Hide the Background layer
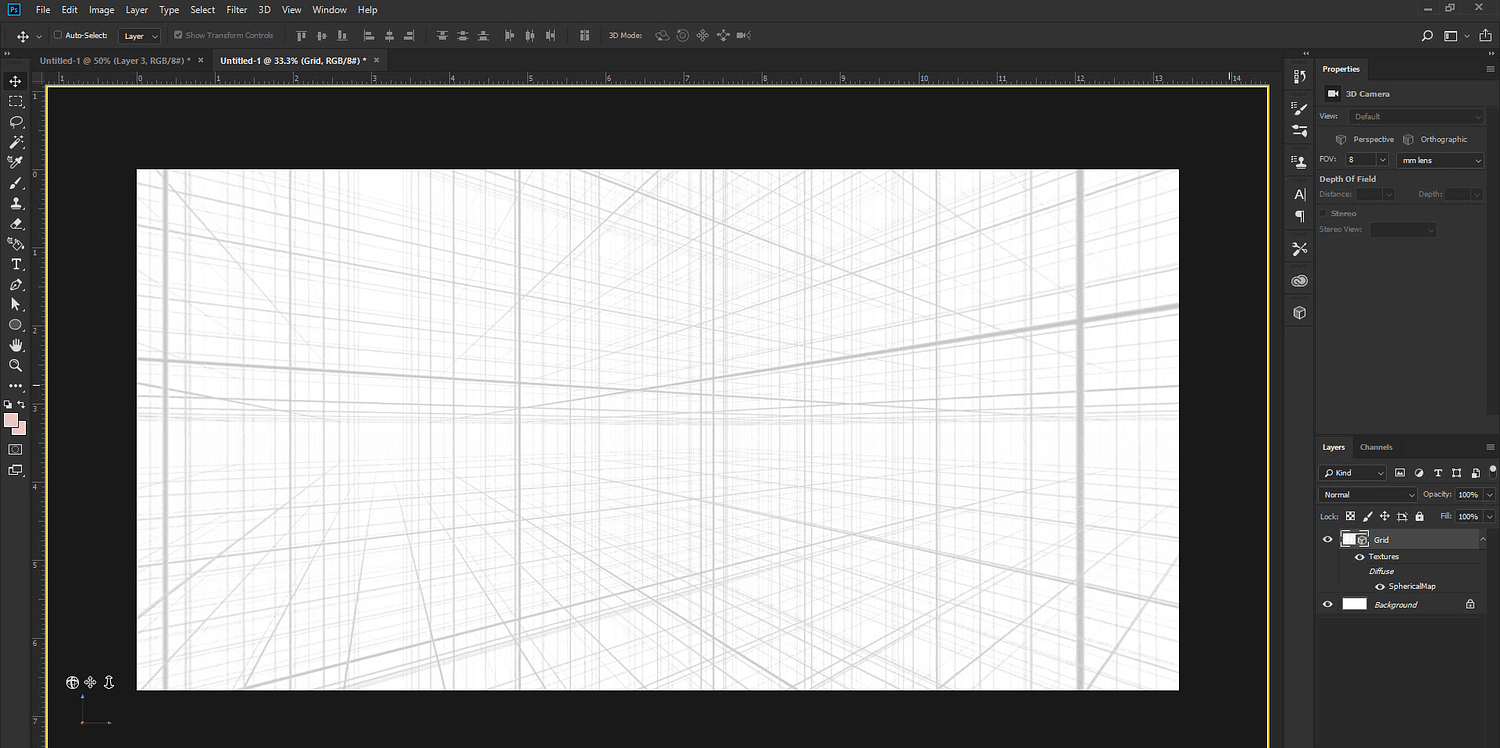1500x748 pixels. [1327, 603]
